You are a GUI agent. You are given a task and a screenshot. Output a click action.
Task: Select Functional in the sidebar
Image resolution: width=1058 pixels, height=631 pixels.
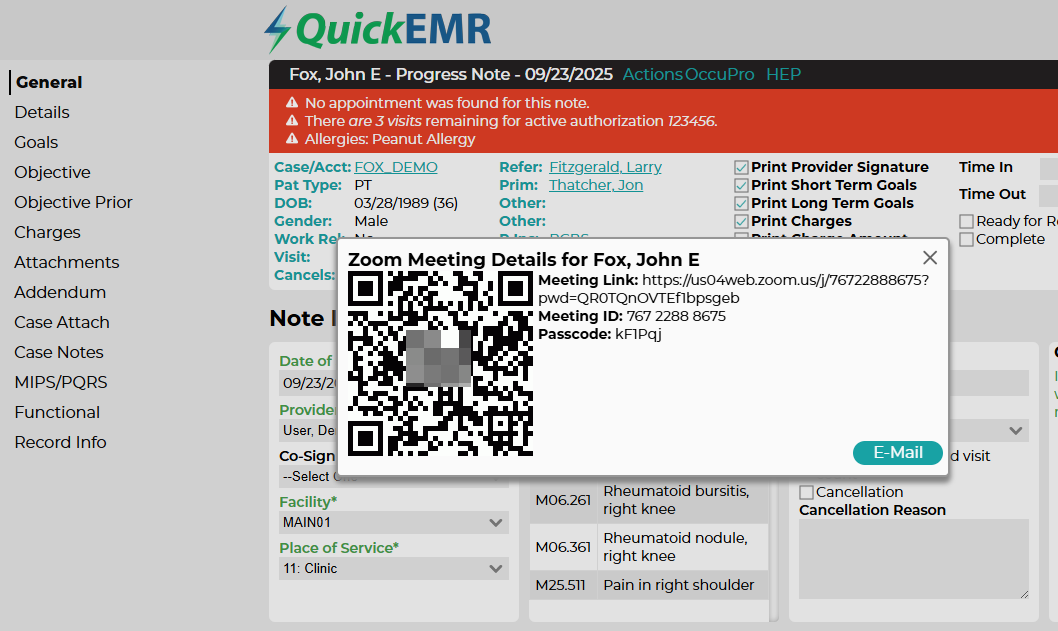click(x=57, y=412)
